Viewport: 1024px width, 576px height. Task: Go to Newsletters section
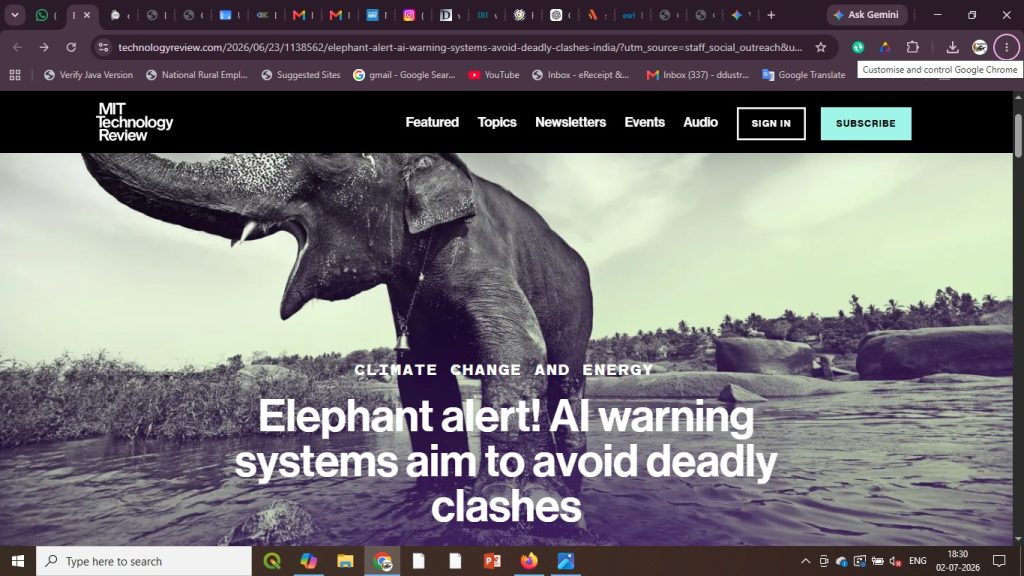point(570,122)
